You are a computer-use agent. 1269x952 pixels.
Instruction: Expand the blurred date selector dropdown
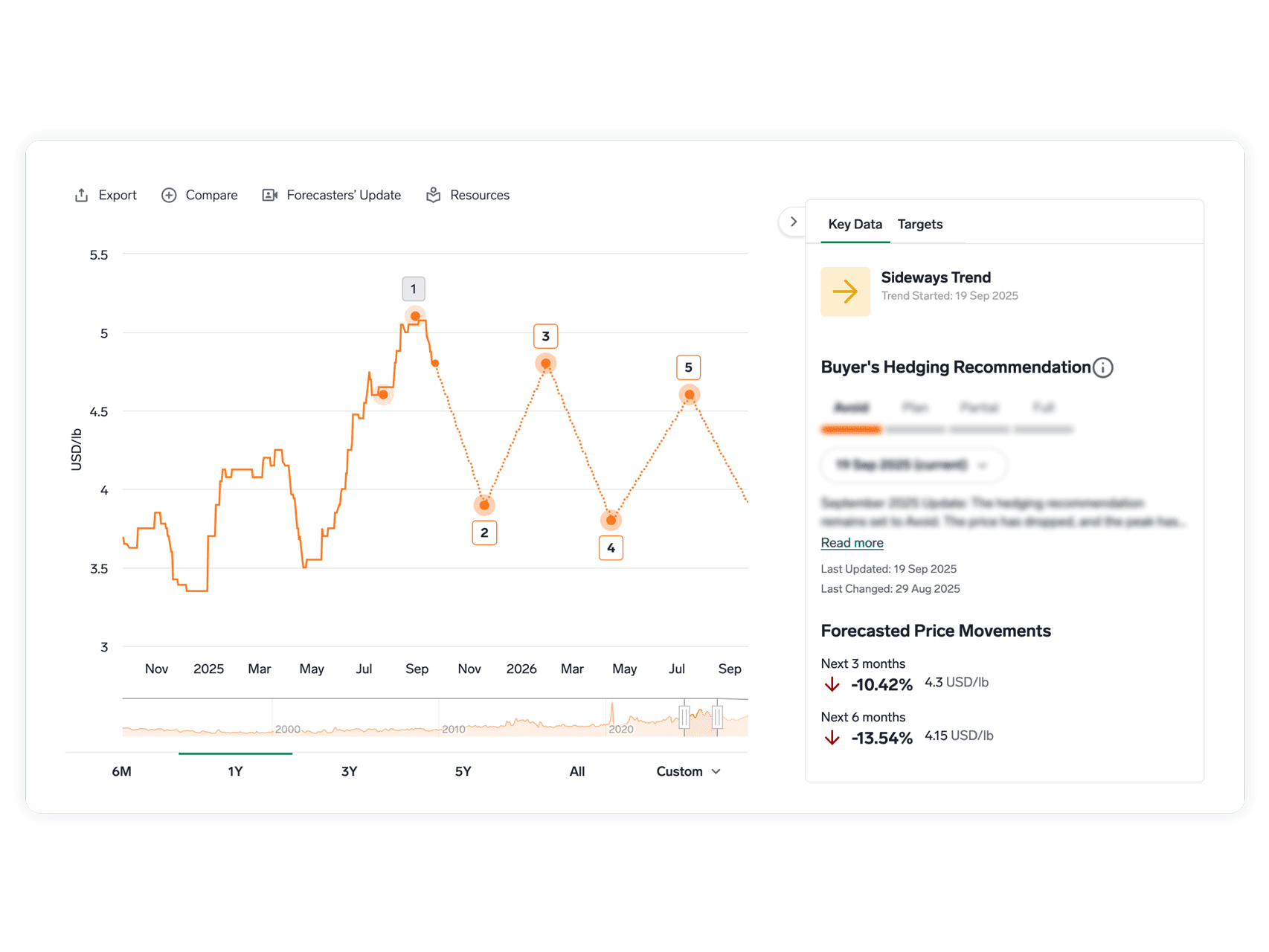click(913, 465)
